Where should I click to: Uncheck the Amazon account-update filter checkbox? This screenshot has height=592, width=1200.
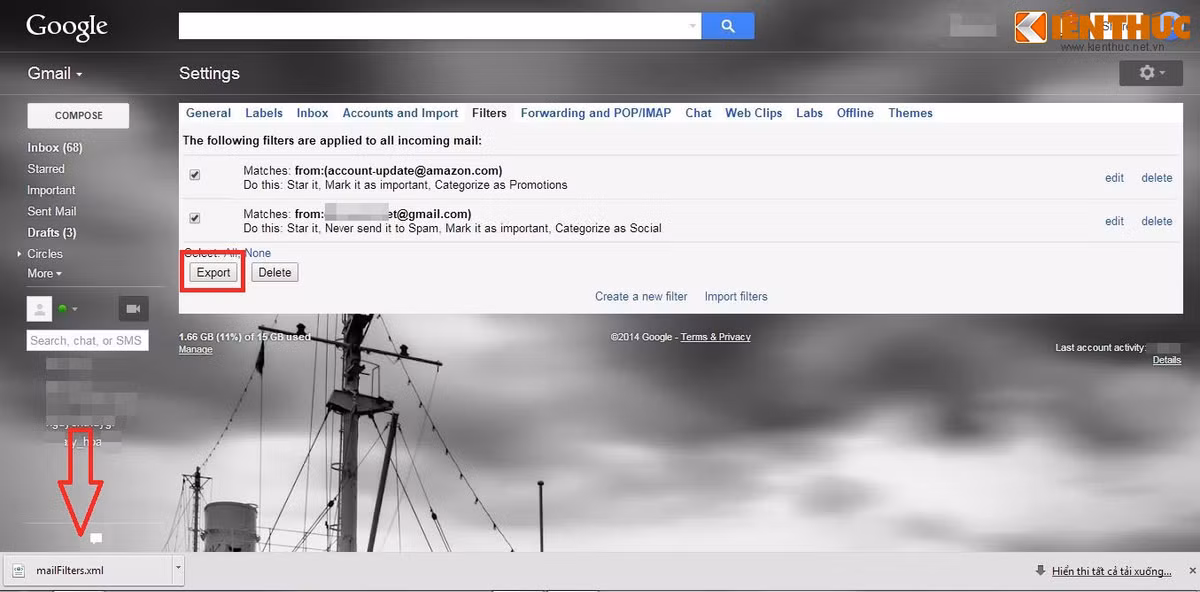(x=195, y=175)
